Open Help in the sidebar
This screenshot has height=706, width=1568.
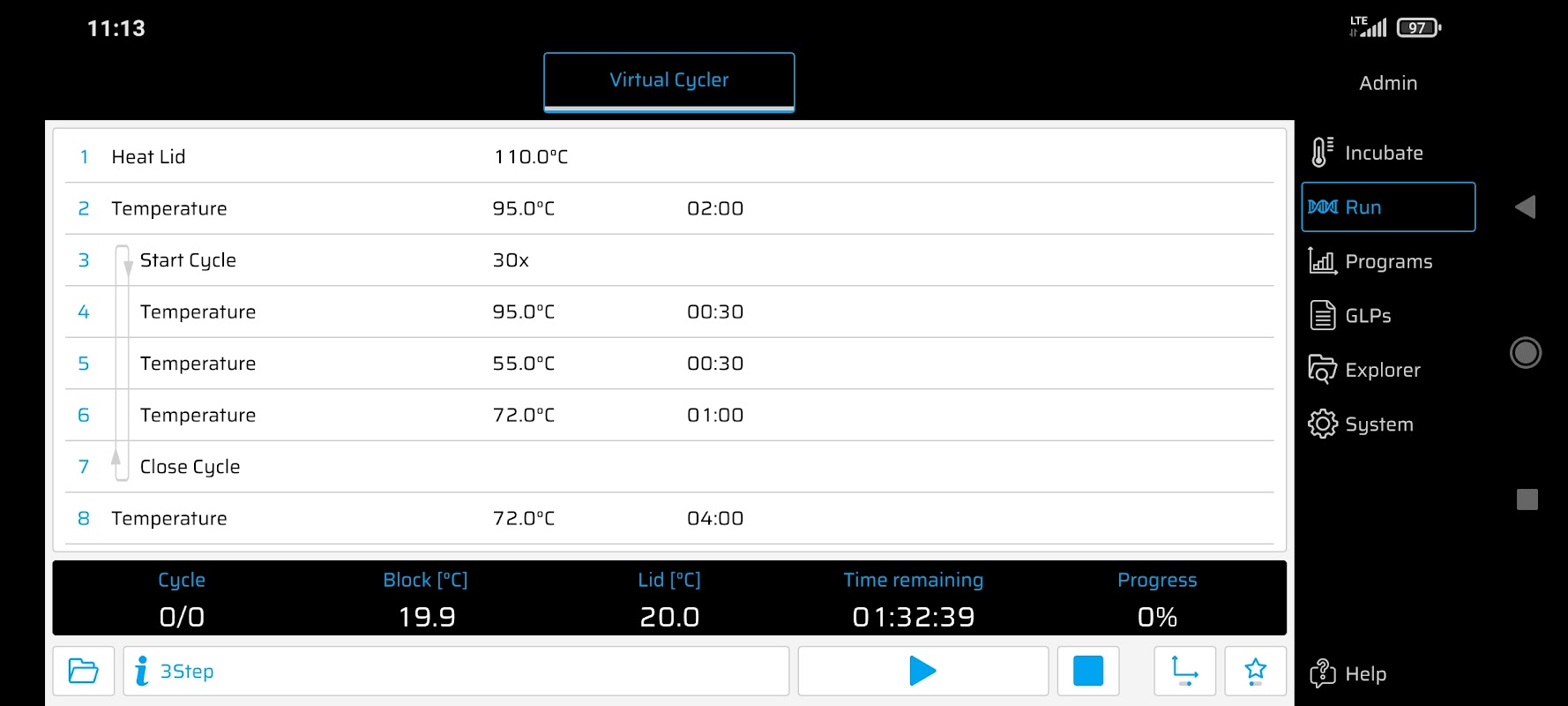pyautogui.click(x=1364, y=674)
